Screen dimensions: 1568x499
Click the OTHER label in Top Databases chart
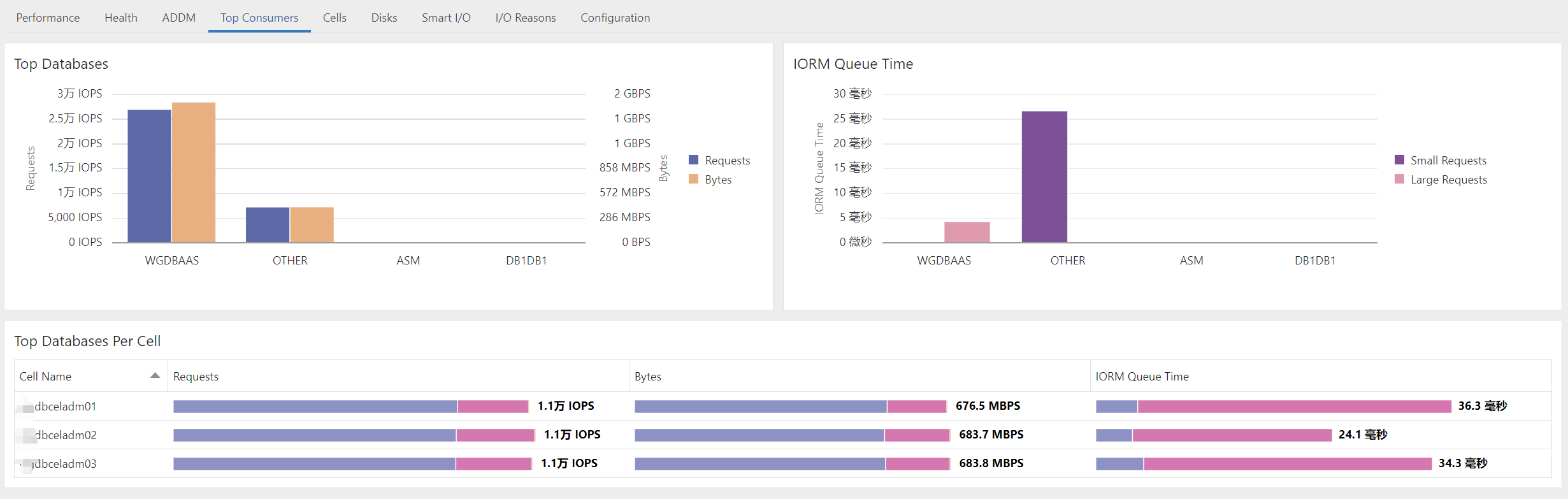coord(290,261)
